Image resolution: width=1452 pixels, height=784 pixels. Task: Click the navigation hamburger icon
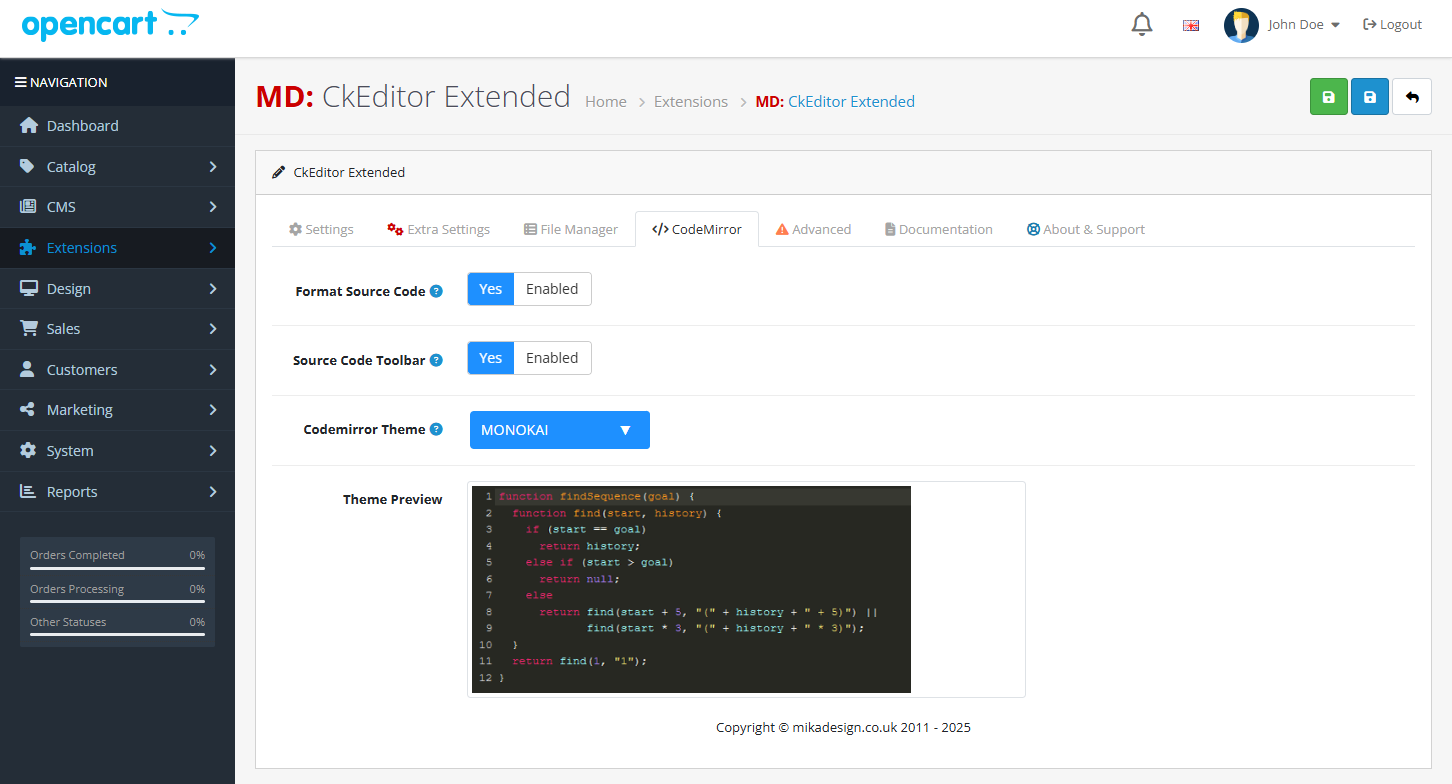pyautogui.click(x=20, y=82)
